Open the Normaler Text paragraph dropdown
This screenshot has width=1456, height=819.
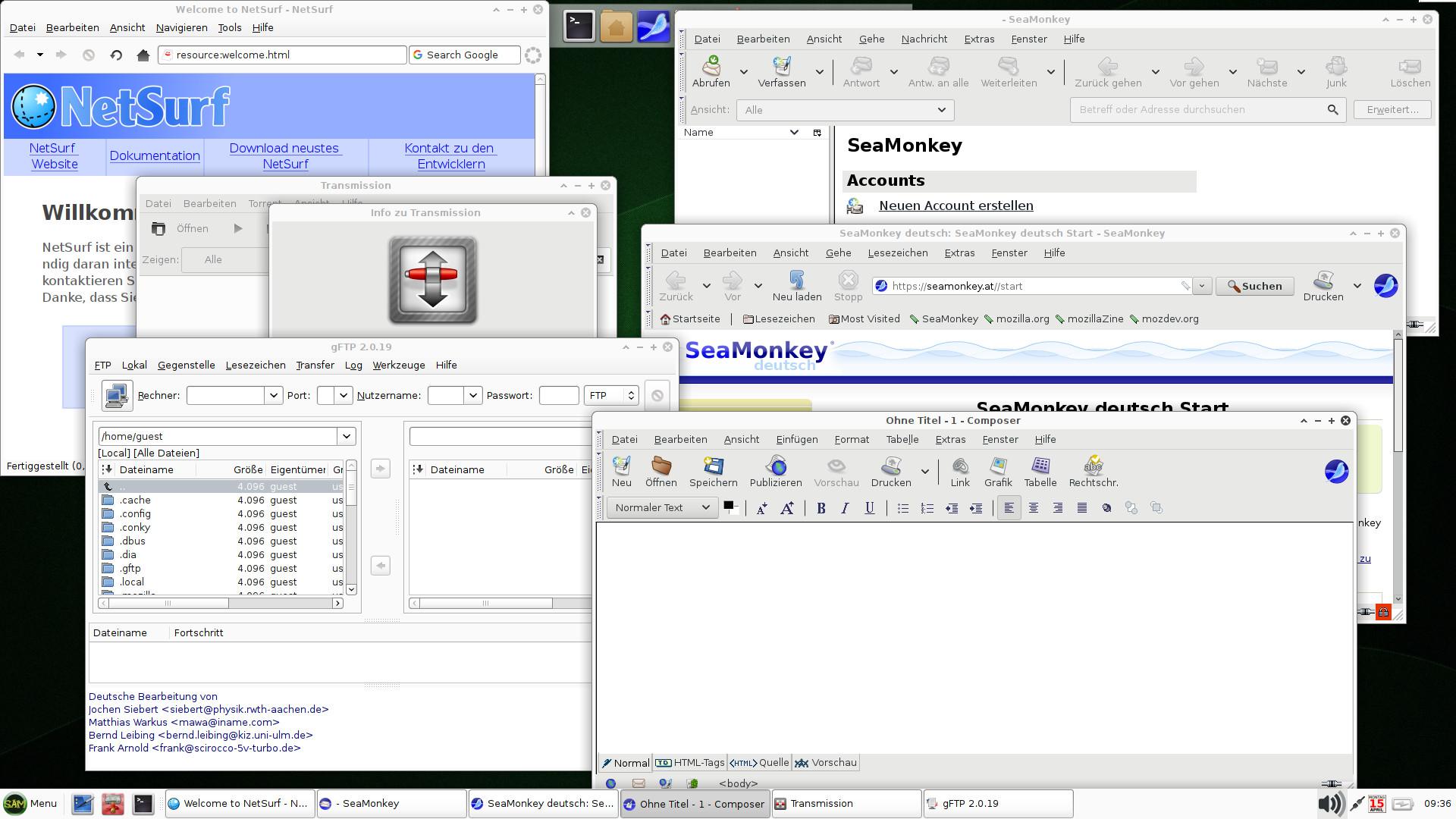tap(662, 507)
